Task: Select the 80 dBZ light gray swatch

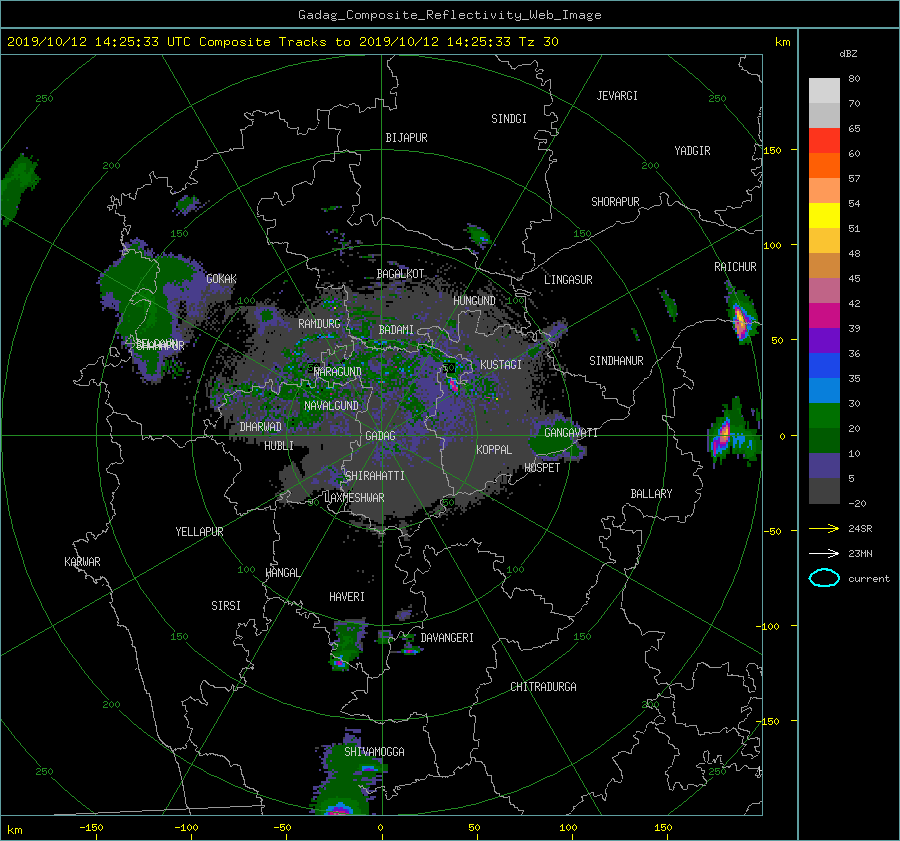Action: pyautogui.click(x=824, y=90)
